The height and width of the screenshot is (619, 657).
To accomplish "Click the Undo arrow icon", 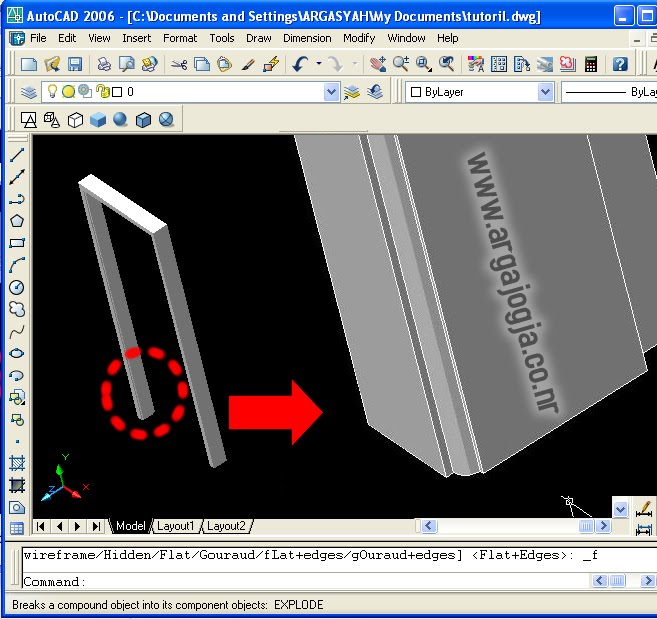I will coord(300,64).
